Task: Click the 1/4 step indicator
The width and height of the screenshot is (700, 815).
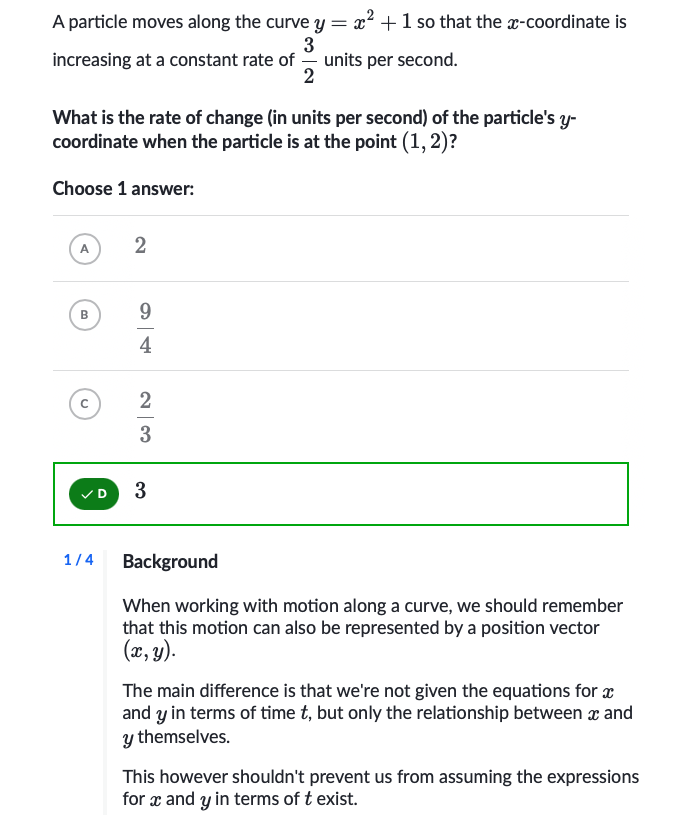Action: click(78, 560)
